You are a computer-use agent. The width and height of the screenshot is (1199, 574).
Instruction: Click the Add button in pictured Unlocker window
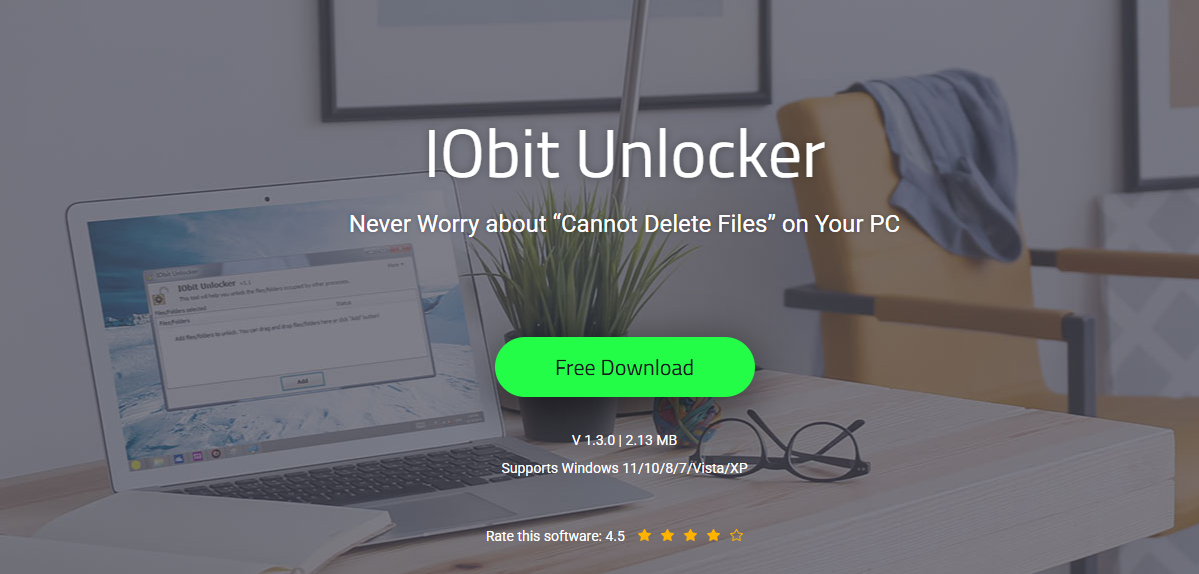pos(303,381)
